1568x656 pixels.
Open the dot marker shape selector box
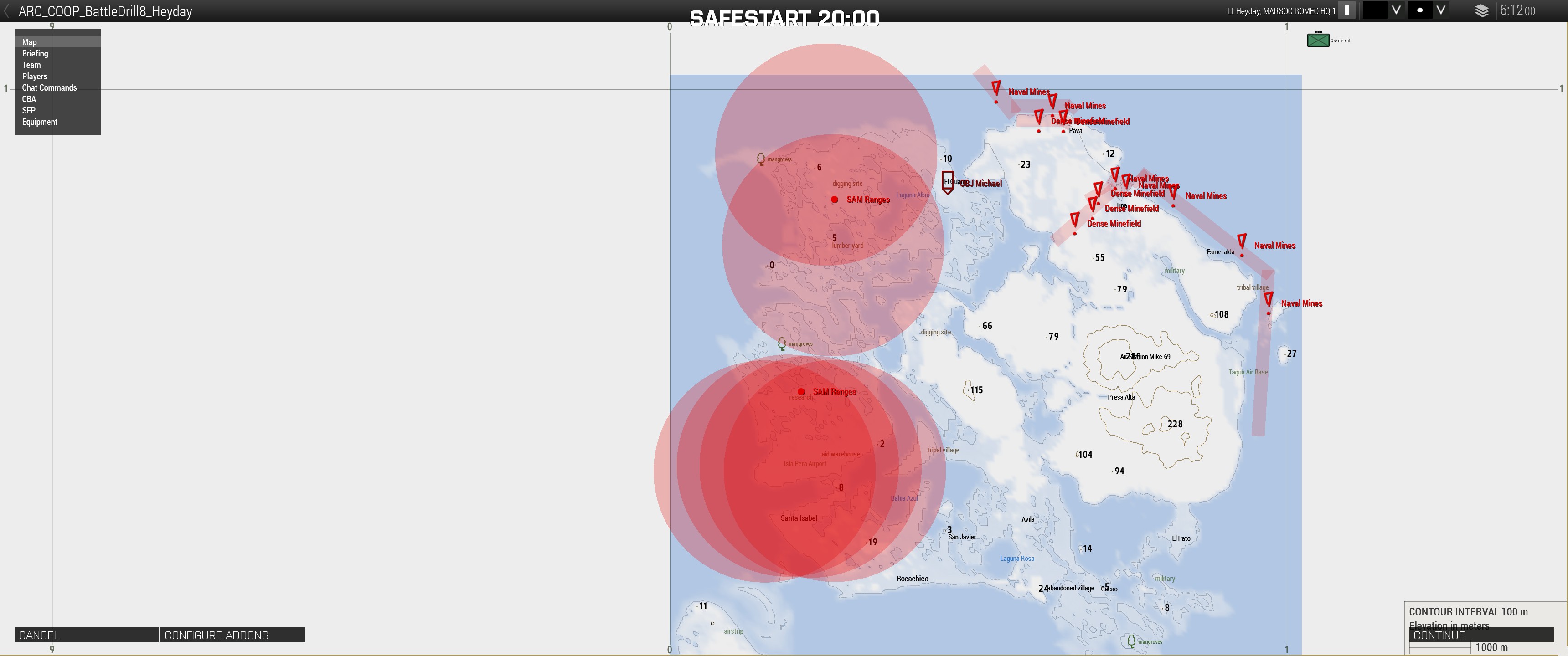pyautogui.click(x=1419, y=10)
